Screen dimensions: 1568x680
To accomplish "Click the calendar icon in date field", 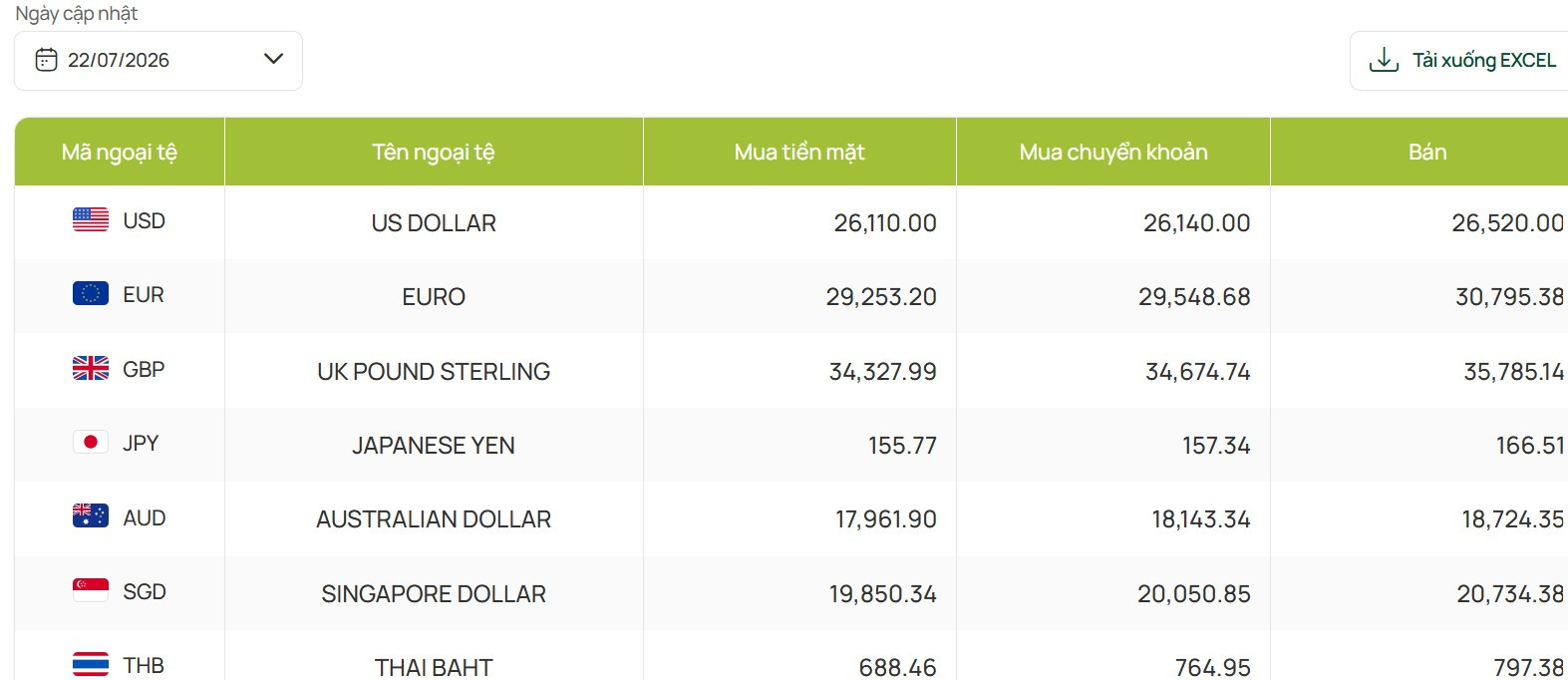I will tap(46, 60).
